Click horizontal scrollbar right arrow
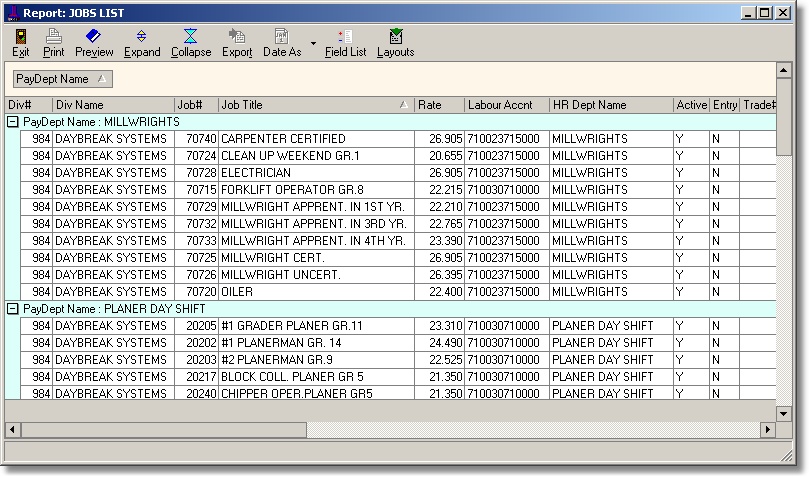 pyautogui.click(x=768, y=429)
